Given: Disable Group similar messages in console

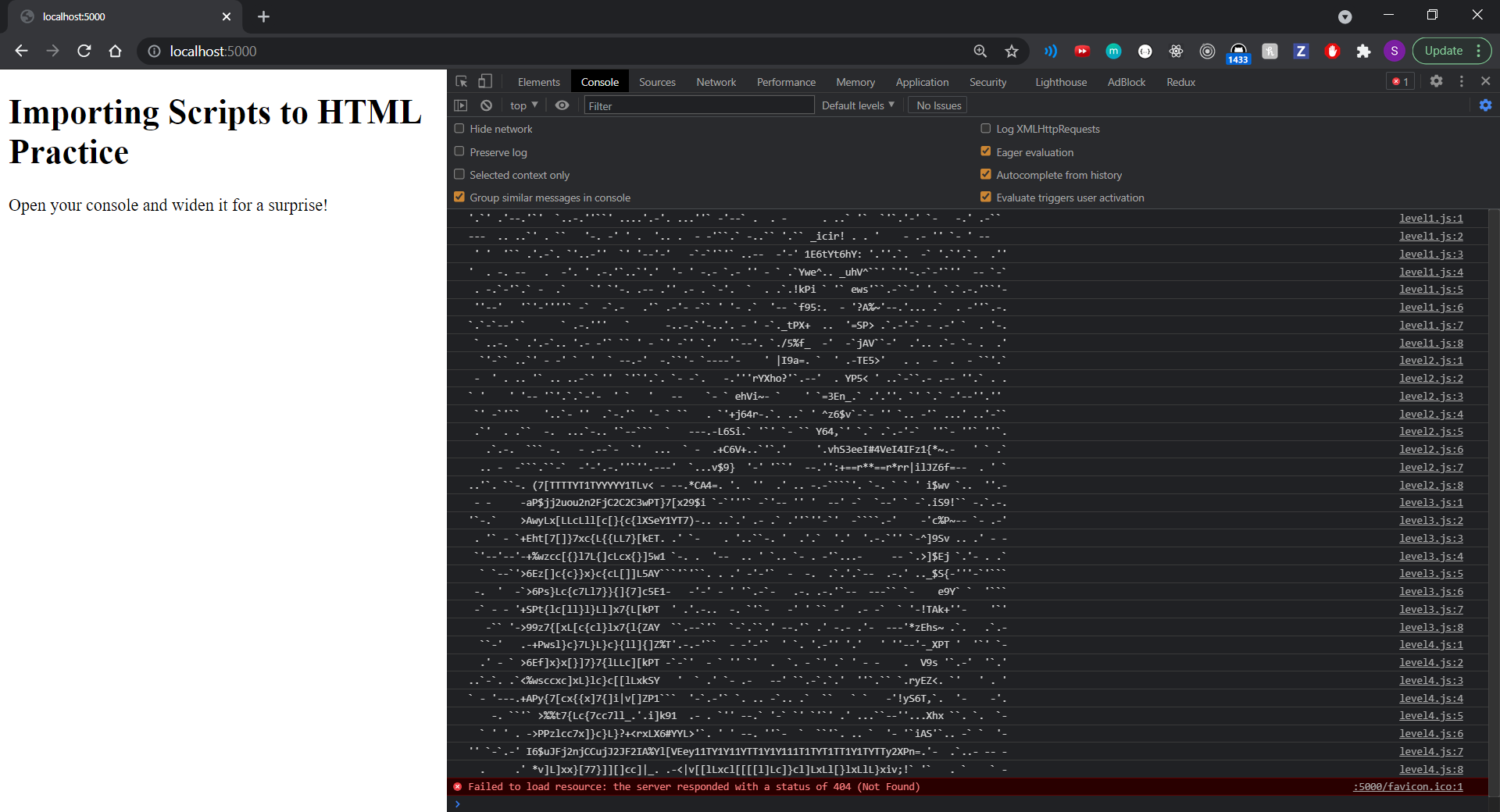Looking at the screenshot, I should click(459, 197).
